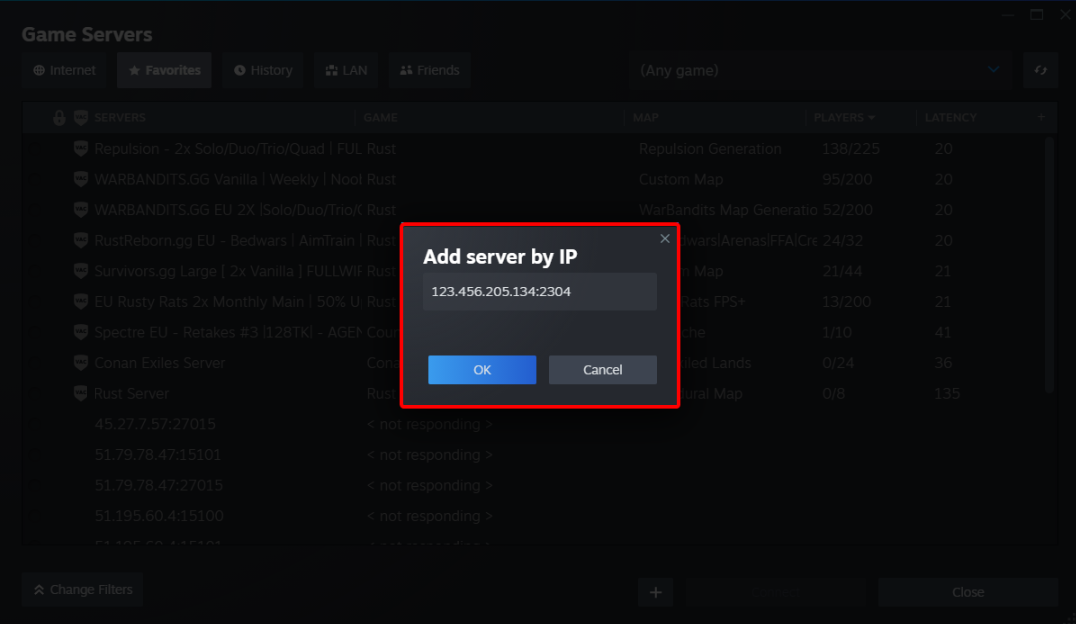Click the plus add server icon

click(656, 592)
